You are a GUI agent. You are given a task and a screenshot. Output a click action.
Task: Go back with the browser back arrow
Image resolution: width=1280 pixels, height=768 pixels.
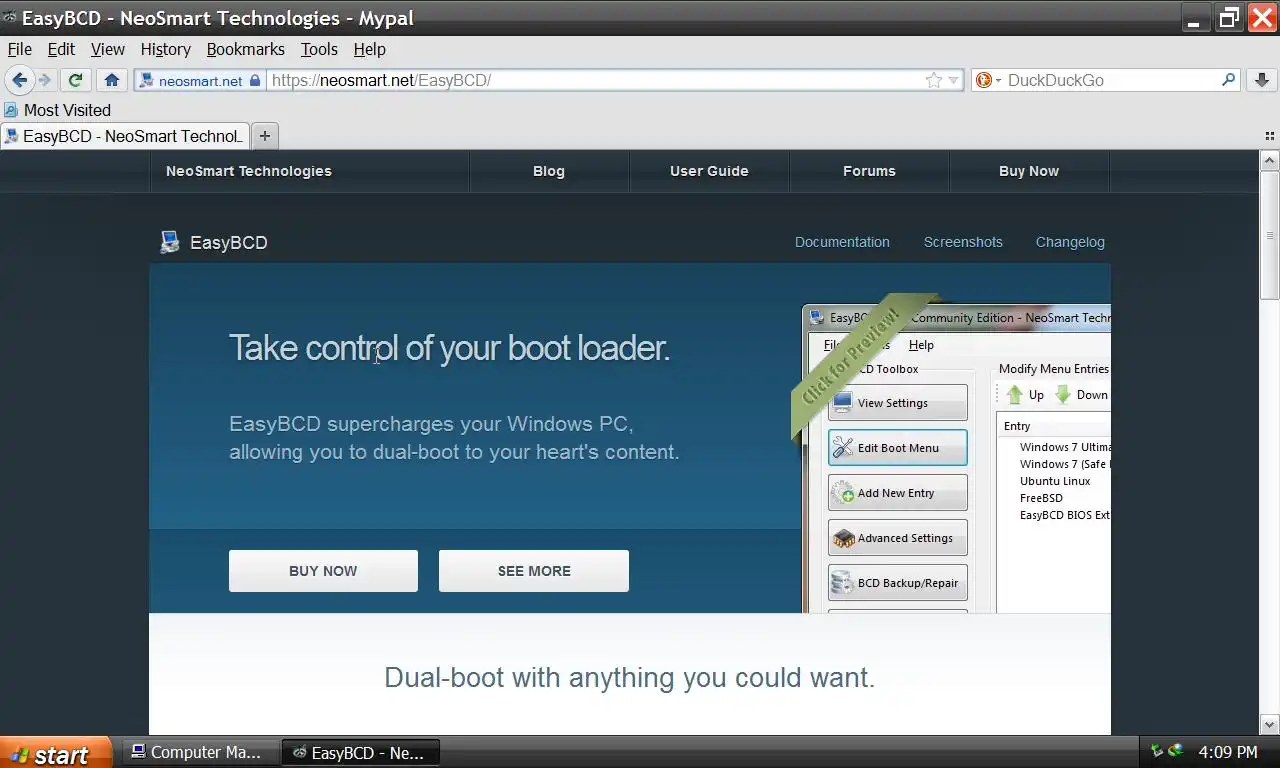coord(19,80)
